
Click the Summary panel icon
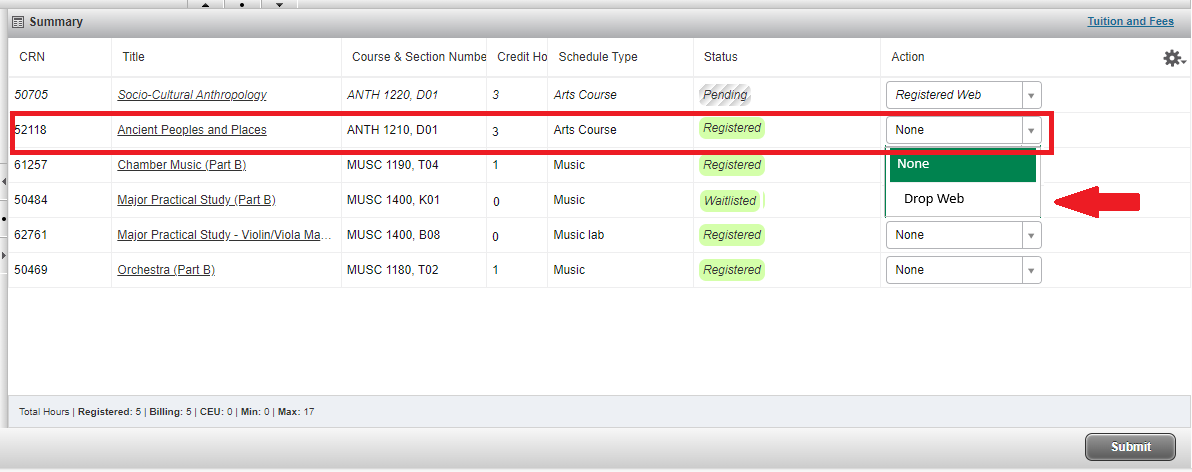[x=18, y=22]
